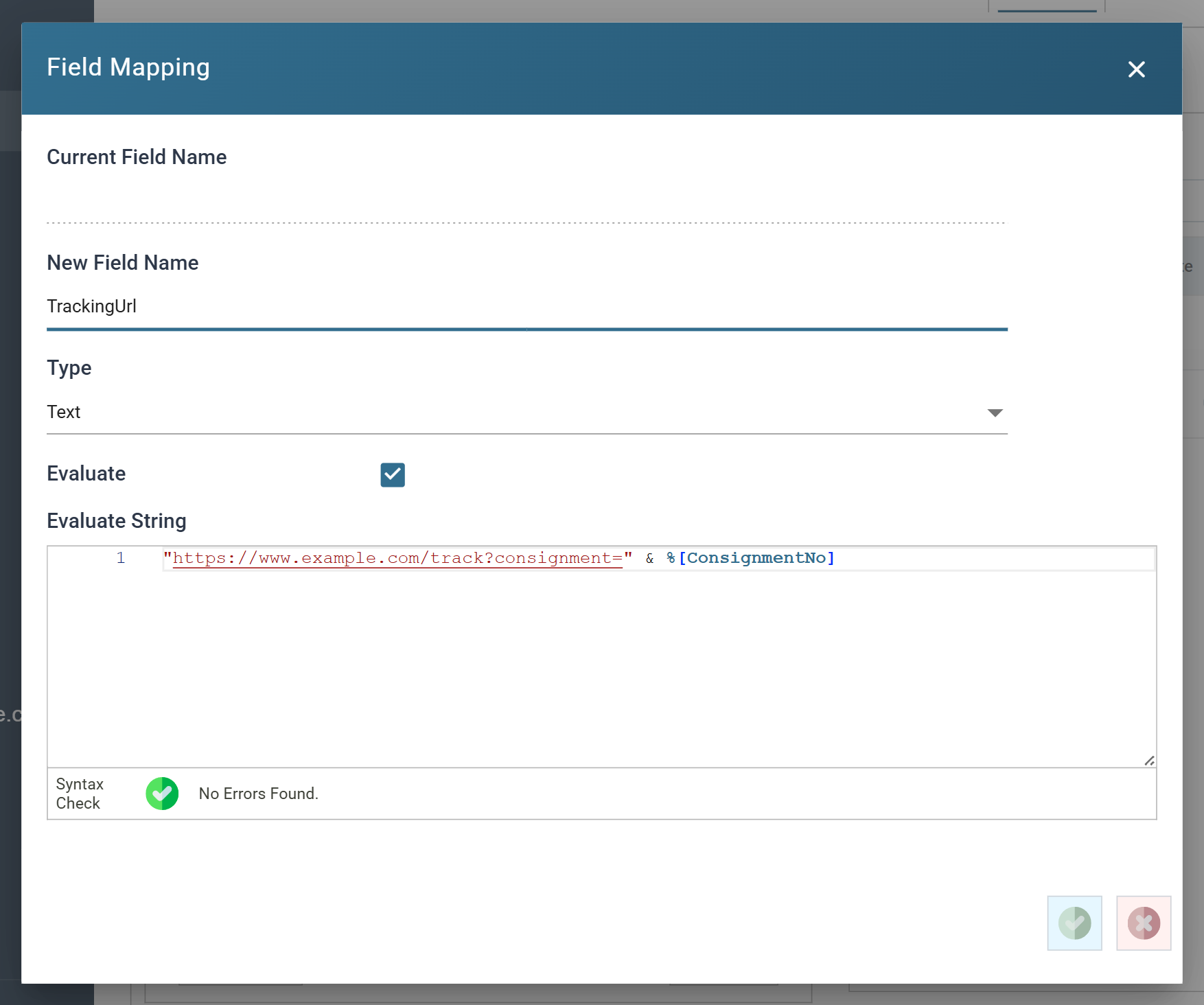Click the ampersand operator in the expression

(649, 558)
